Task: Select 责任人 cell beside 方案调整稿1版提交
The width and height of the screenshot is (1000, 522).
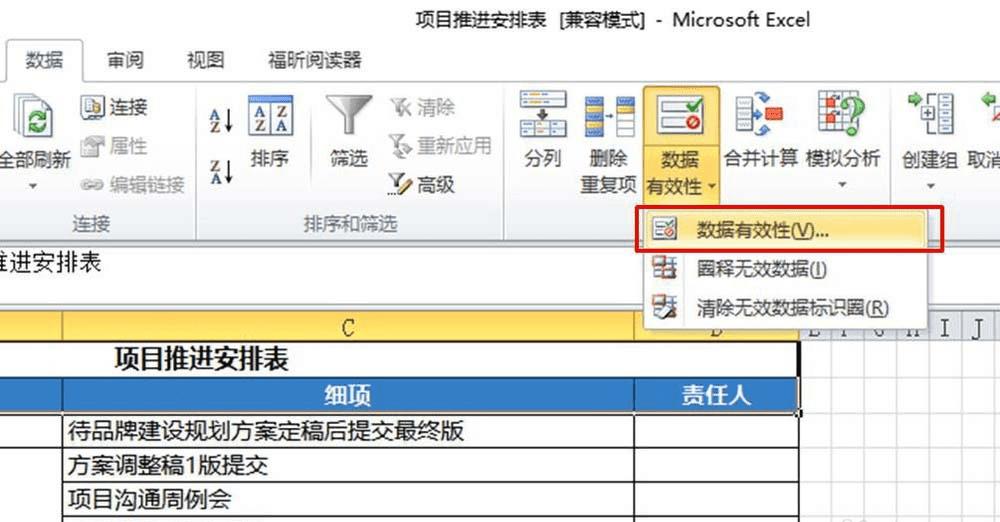Action: point(717,465)
